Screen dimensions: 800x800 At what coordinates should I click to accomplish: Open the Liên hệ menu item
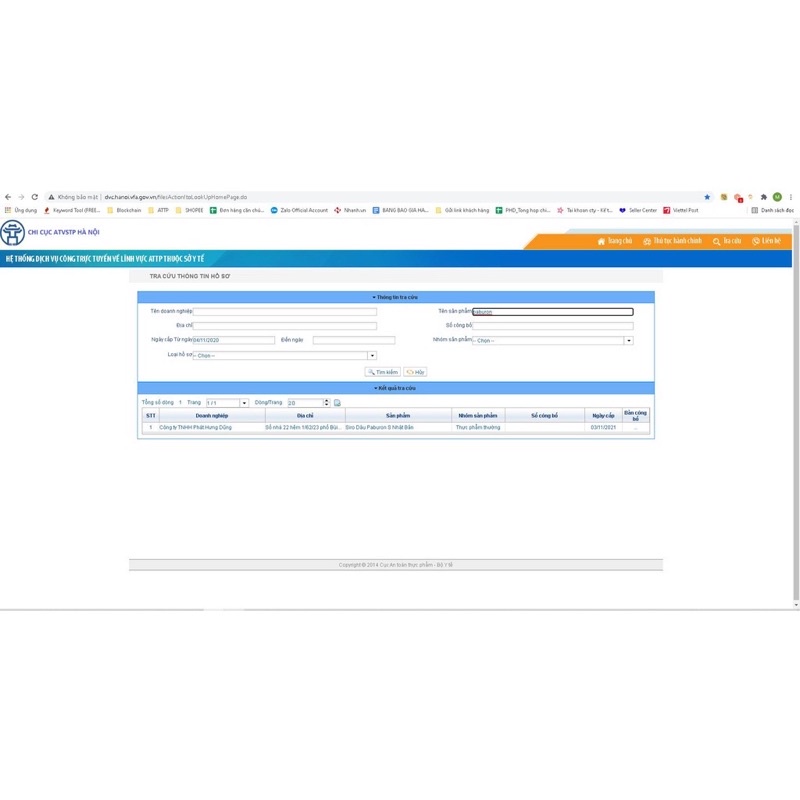point(766,241)
